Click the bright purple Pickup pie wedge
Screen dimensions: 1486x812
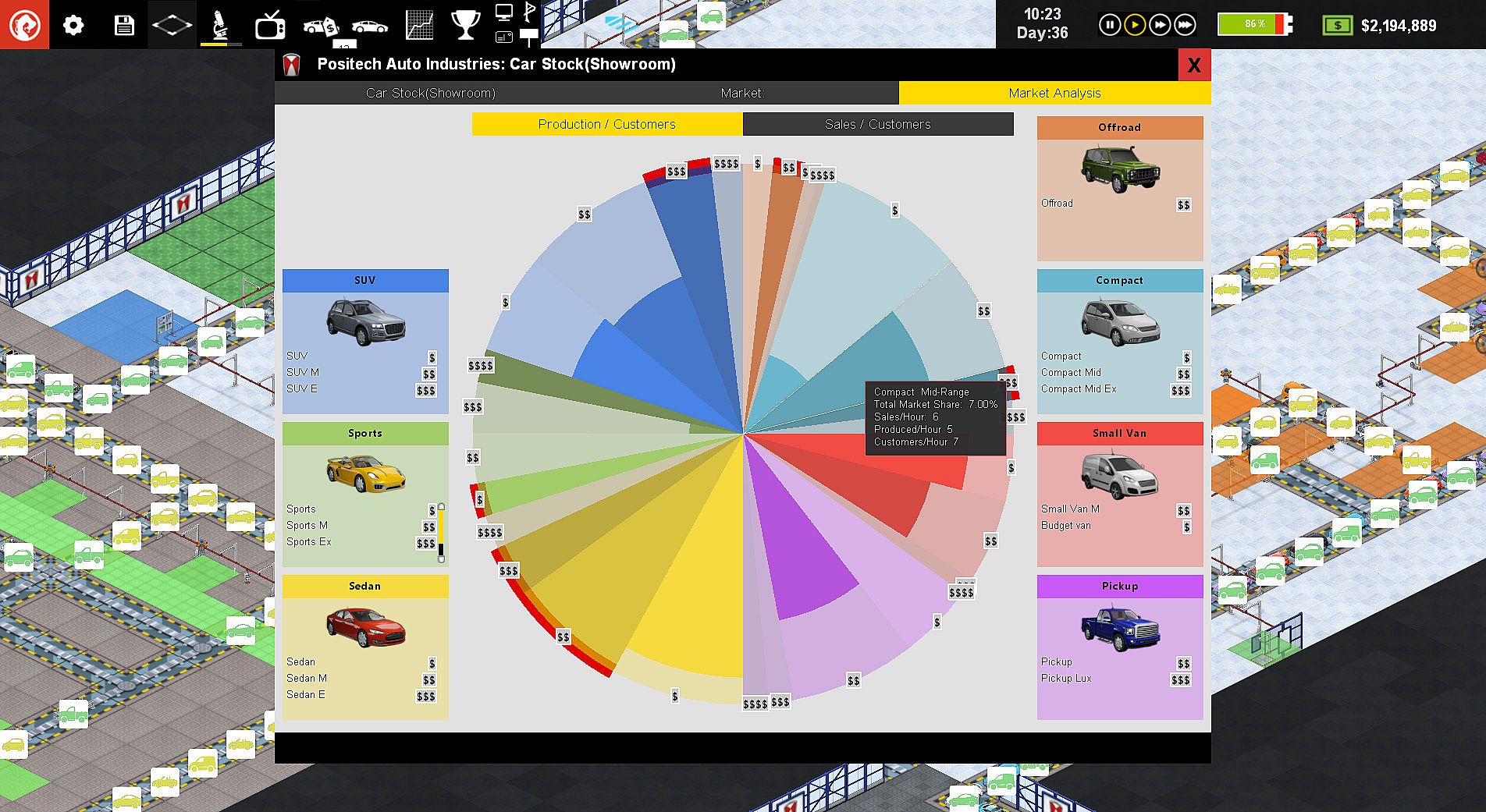[x=796, y=550]
